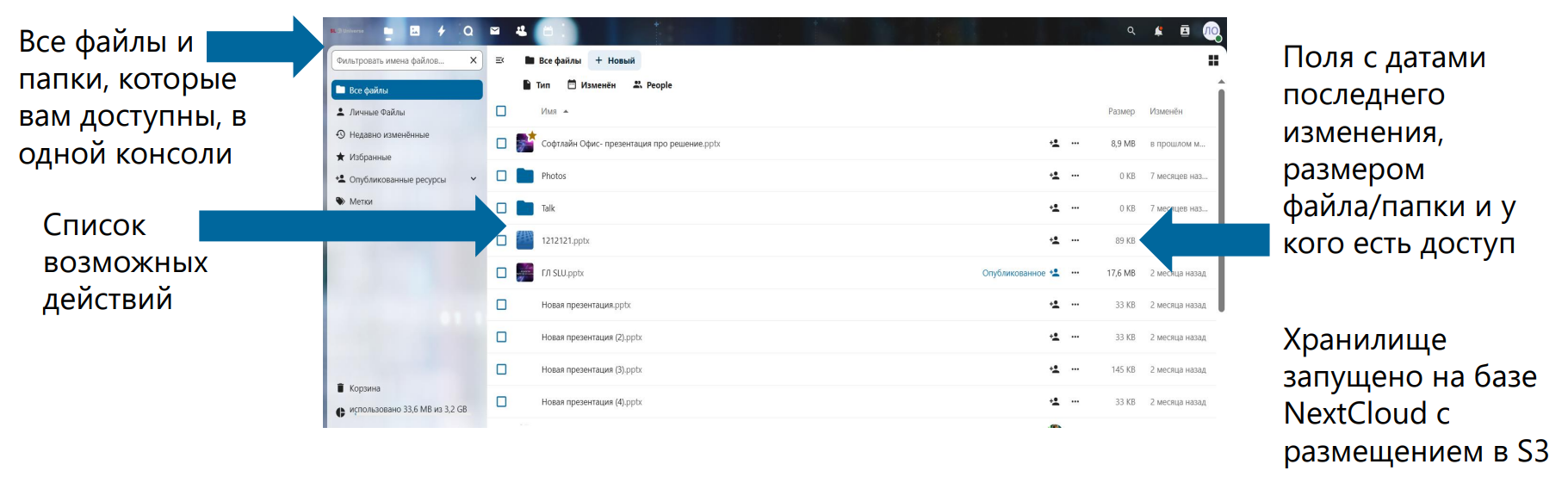Open Метки in the sidebar
1568x483 pixels.
pyautogui.click(x=407, y=201)
